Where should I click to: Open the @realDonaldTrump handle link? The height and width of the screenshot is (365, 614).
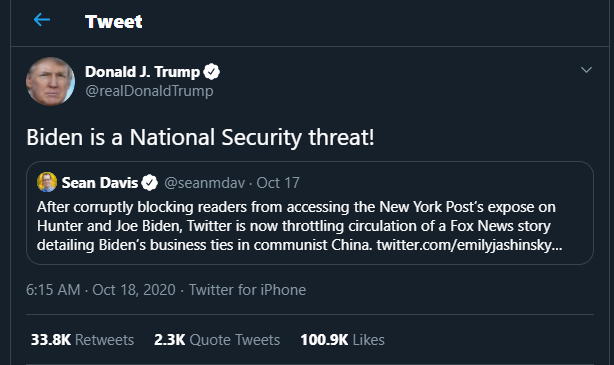click(x=149, y=91)
